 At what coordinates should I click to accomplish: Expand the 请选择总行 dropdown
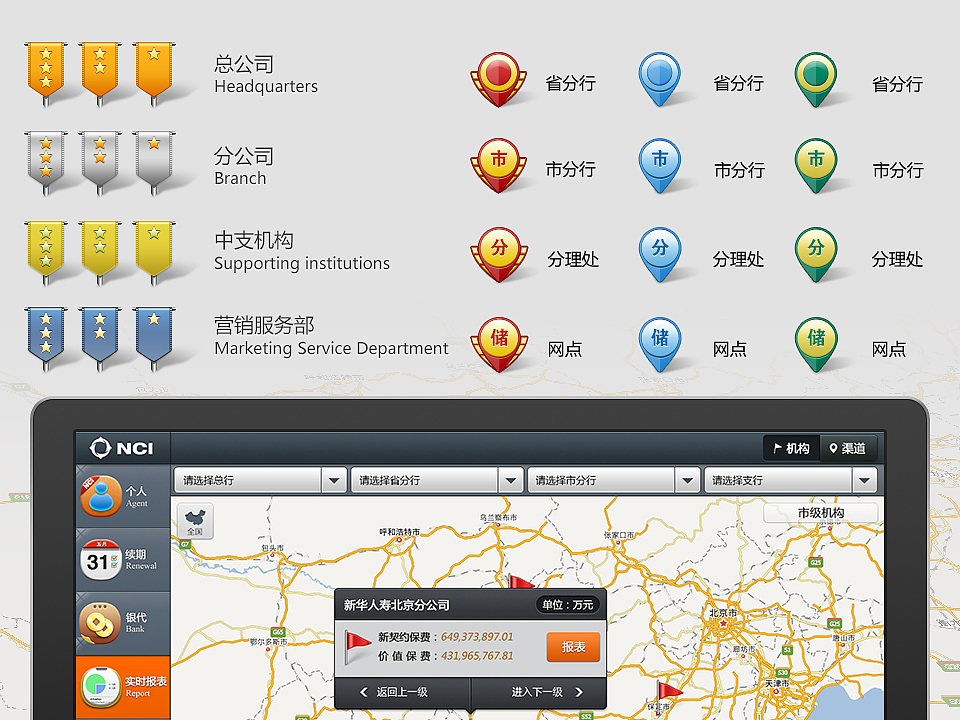(259, 480)
